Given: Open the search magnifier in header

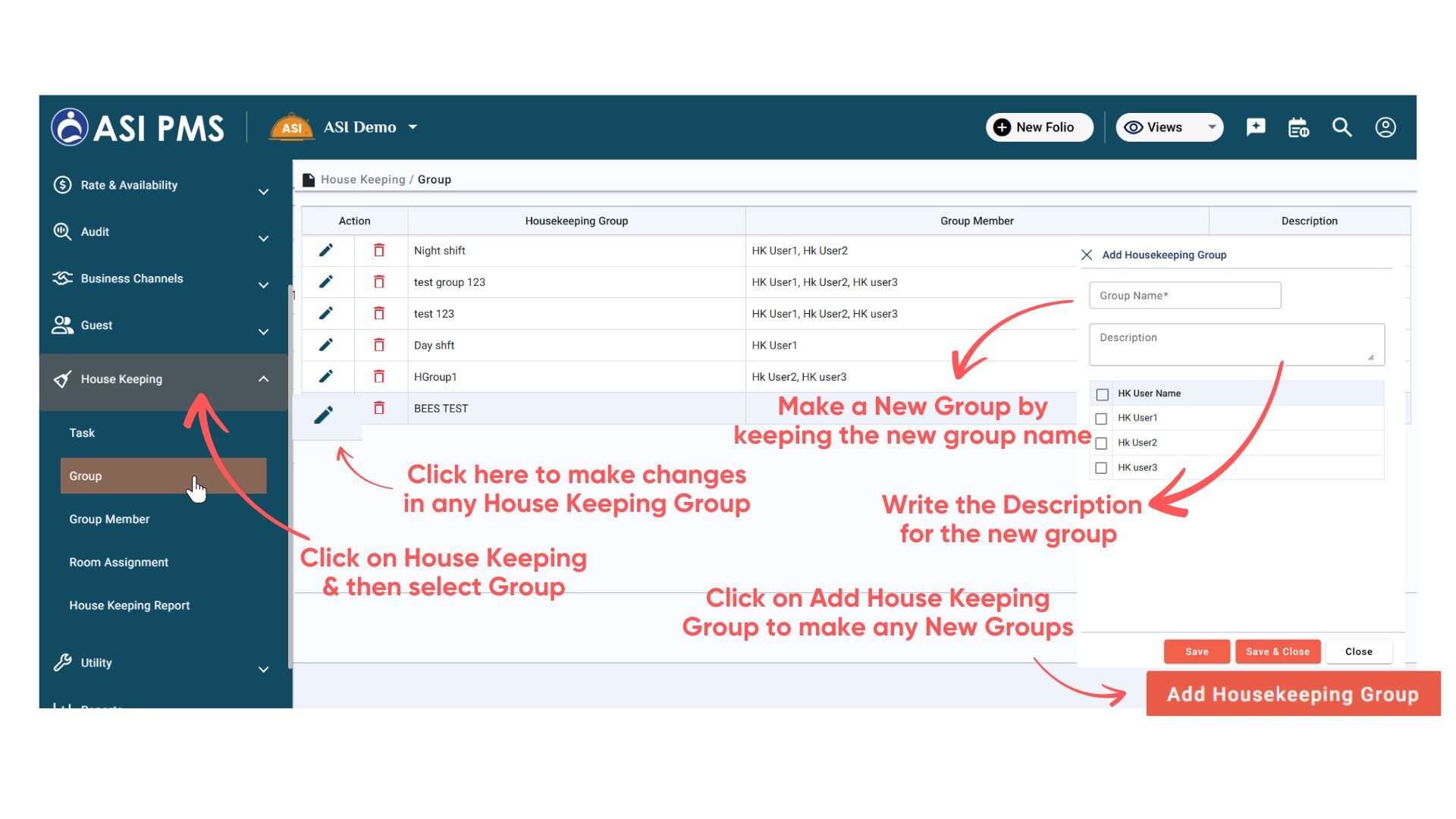Looking at the screenshot, I should tap(1341, 127).
